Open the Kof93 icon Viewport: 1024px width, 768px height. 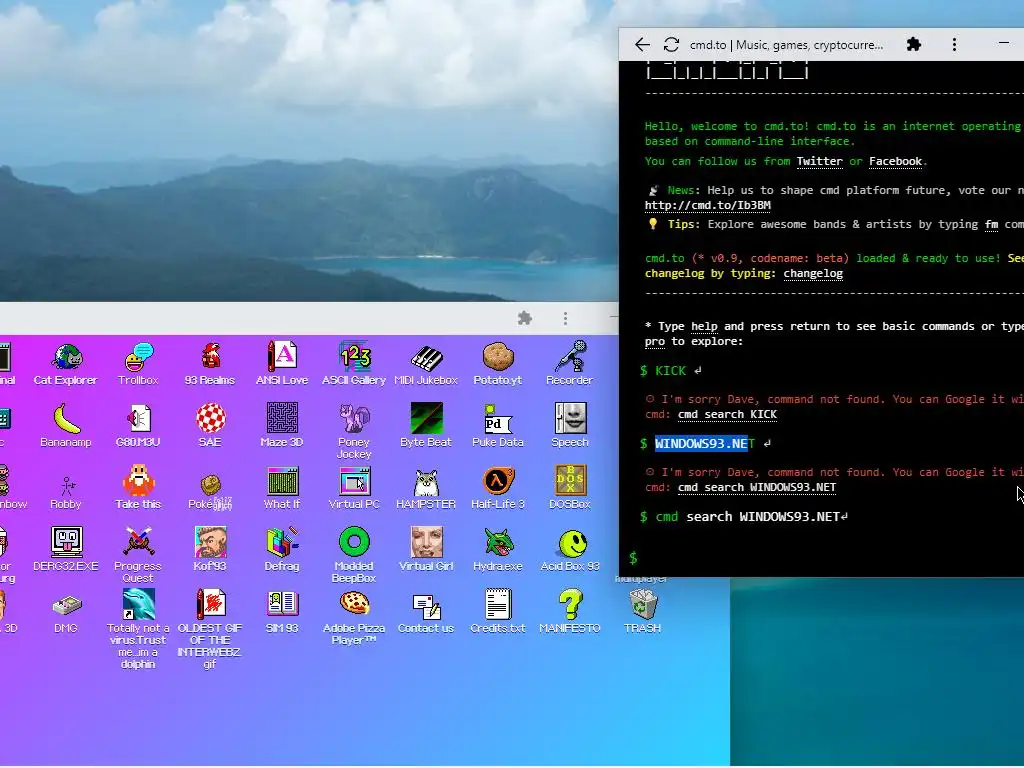210,550
